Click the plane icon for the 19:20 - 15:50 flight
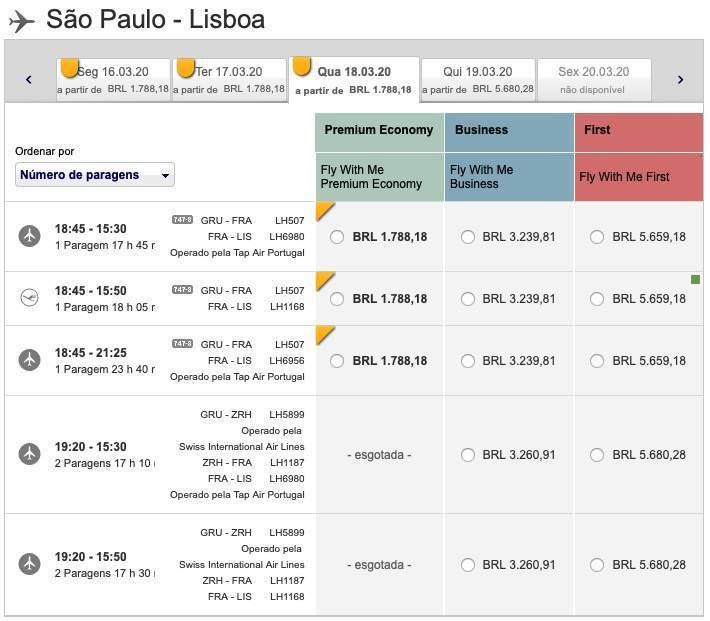This screenshot has width=710, height=621. (29, 564)
